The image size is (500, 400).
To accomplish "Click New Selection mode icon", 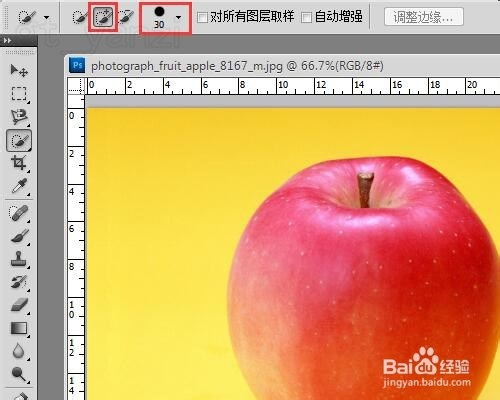I will point(79,17).
